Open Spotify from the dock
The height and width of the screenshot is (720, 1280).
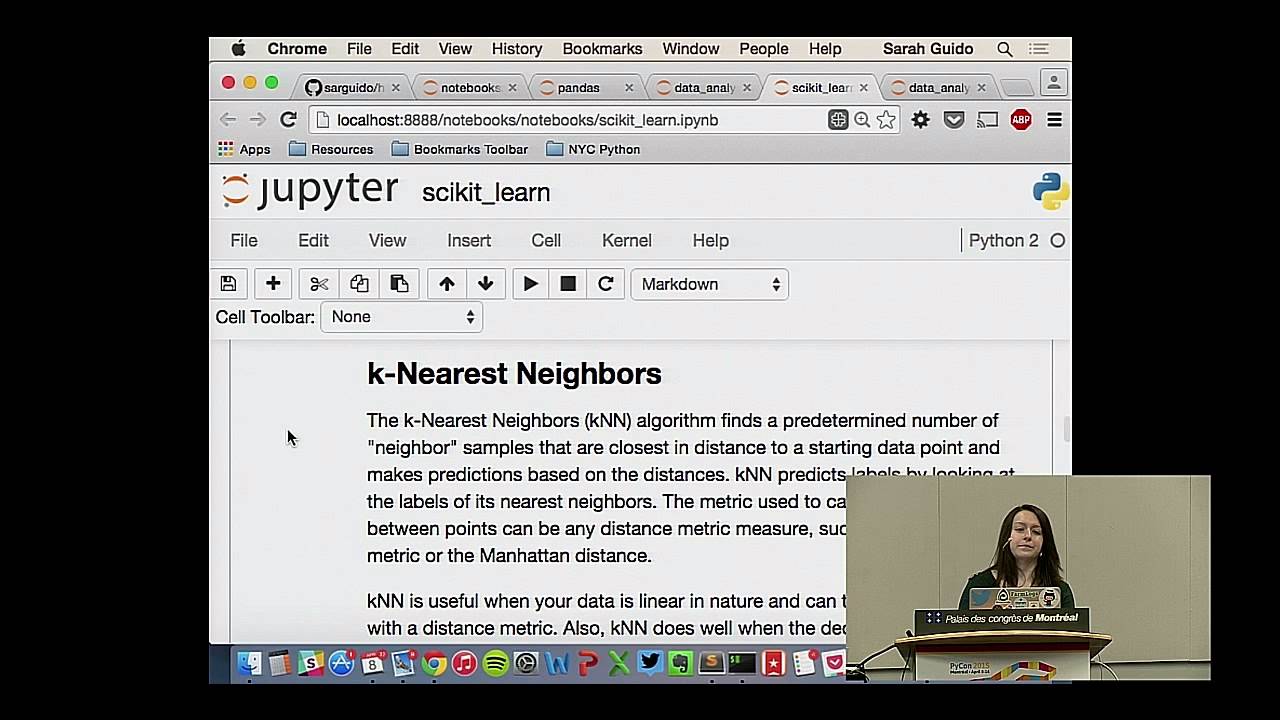pyautogui.click(x=495, y=663)
